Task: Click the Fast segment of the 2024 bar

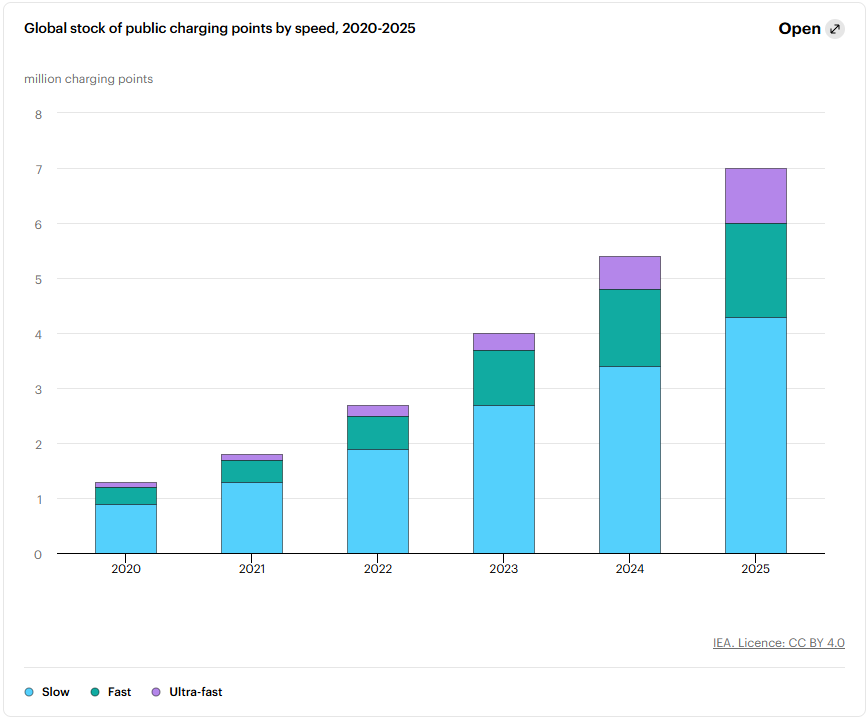Action: point(630,328)
